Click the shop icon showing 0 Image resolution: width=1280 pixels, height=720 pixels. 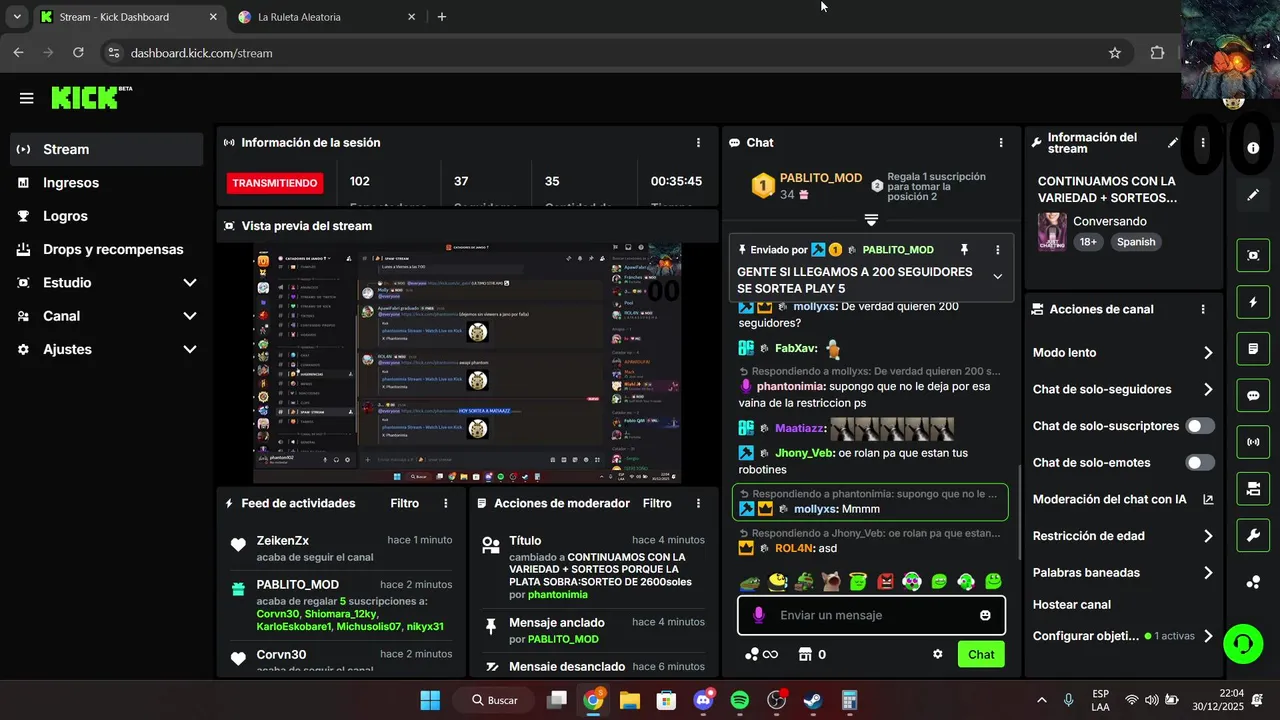pos(812,654)
